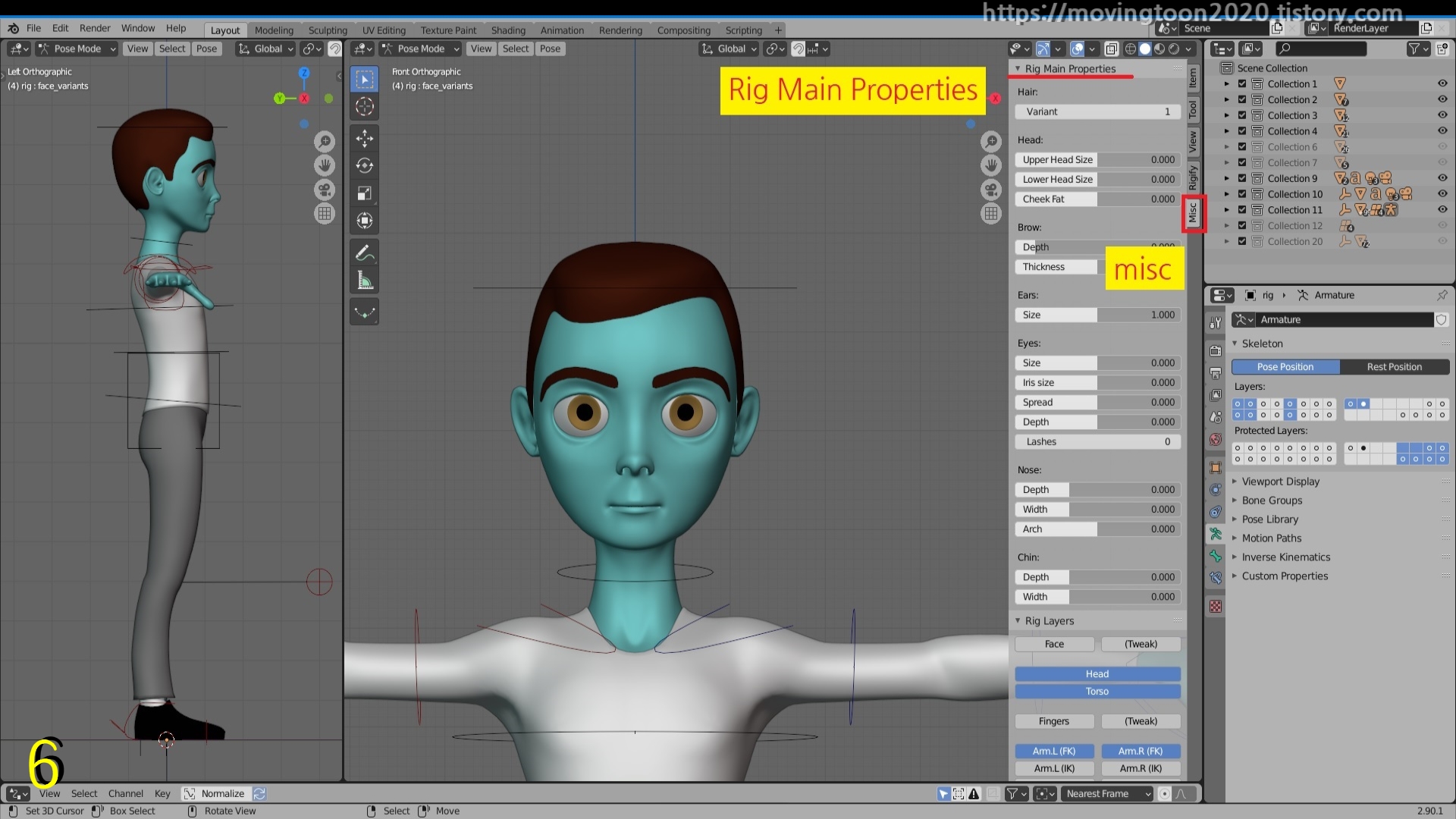
Task: Open Object Data armature properties tab
Action: tap(1216, 534)
